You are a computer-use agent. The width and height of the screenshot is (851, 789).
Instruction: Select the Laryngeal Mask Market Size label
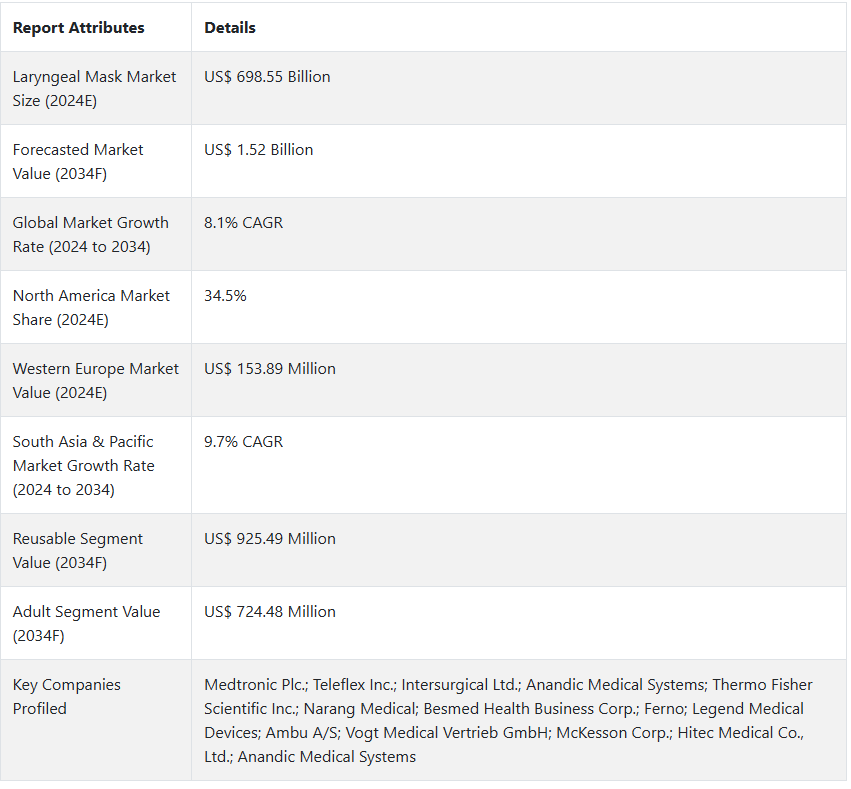point(94,88)
